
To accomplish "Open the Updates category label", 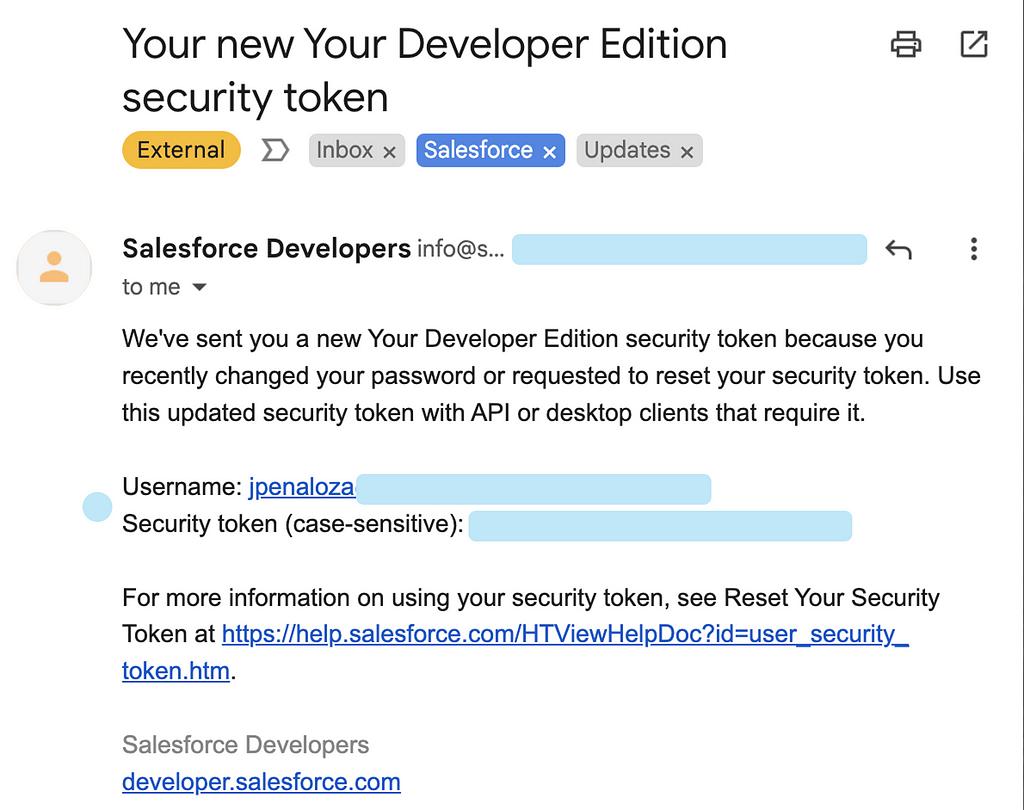I will [627, 150].
